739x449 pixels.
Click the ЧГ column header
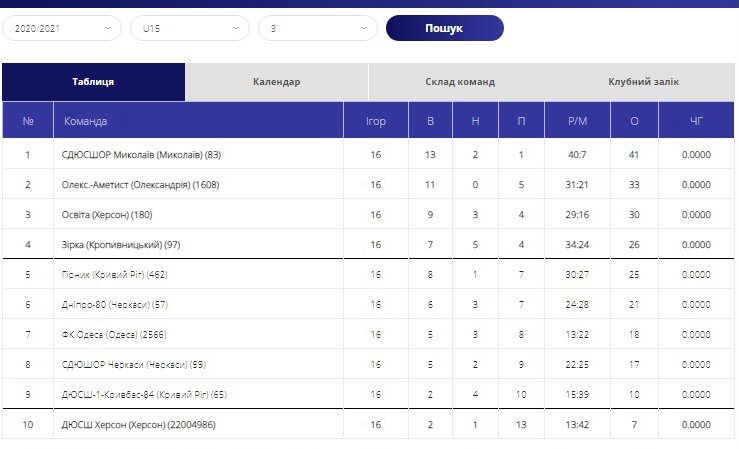[x=696, y=121]
